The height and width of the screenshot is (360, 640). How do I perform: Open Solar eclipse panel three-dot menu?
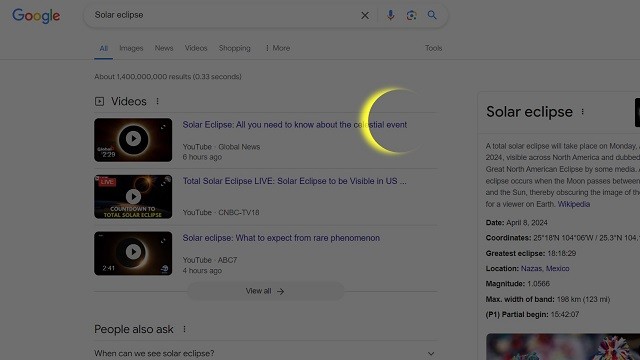[x=582, y=112]
